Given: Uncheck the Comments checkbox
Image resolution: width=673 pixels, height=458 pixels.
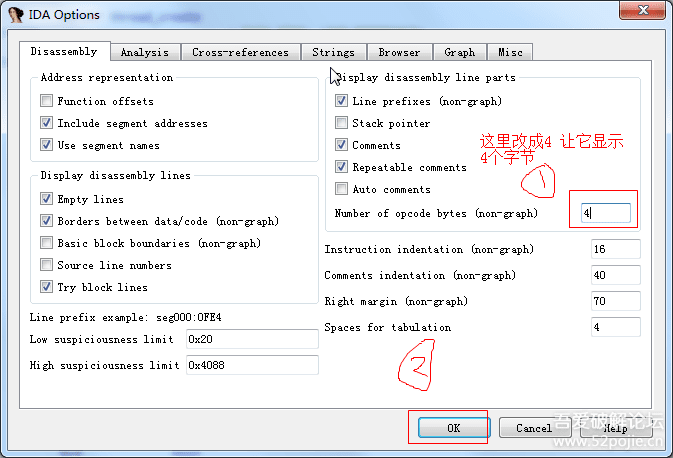Looking at the screenshot, I should [341, 145].
